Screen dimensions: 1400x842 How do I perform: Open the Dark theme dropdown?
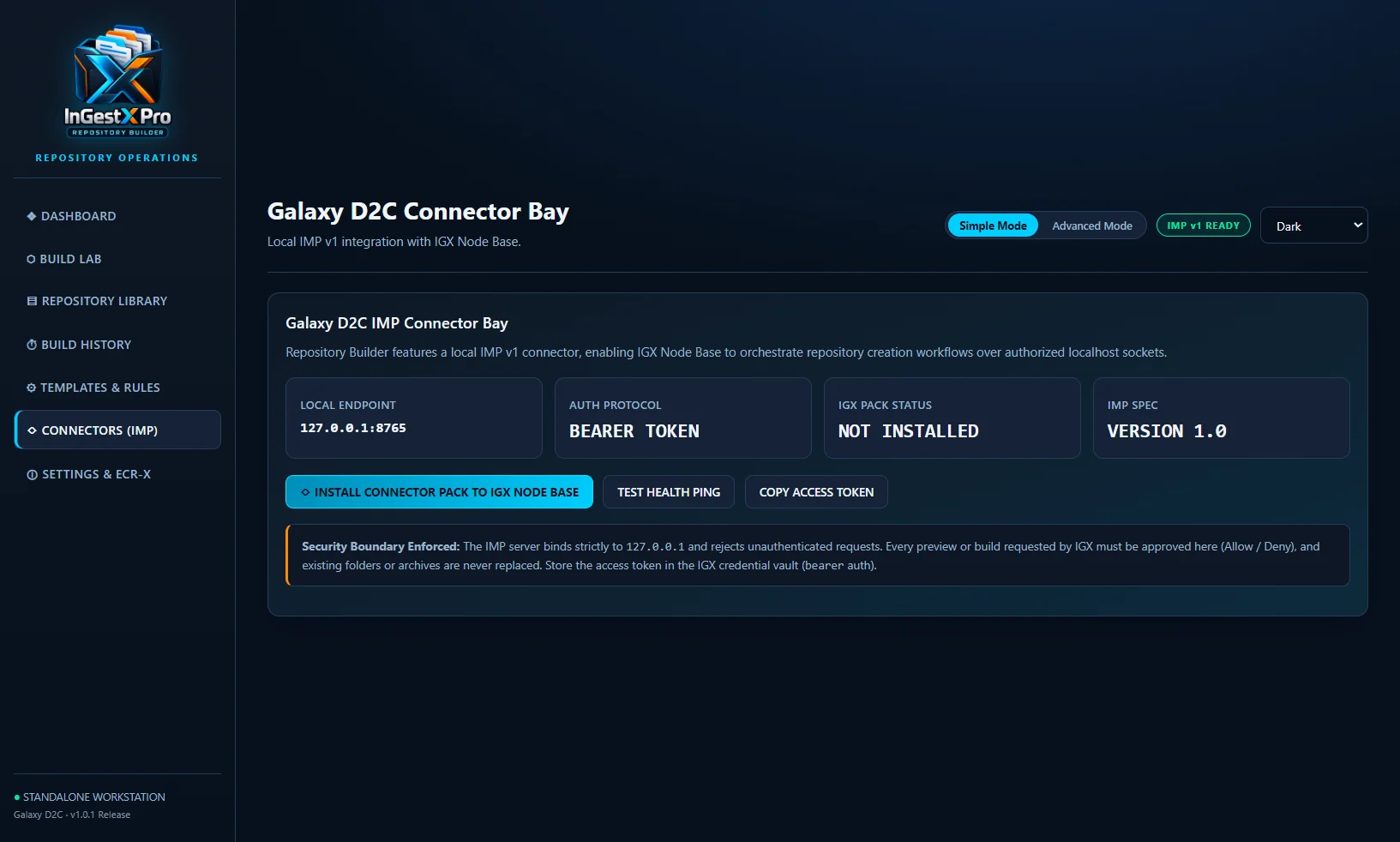click(x=1314, y=226)
